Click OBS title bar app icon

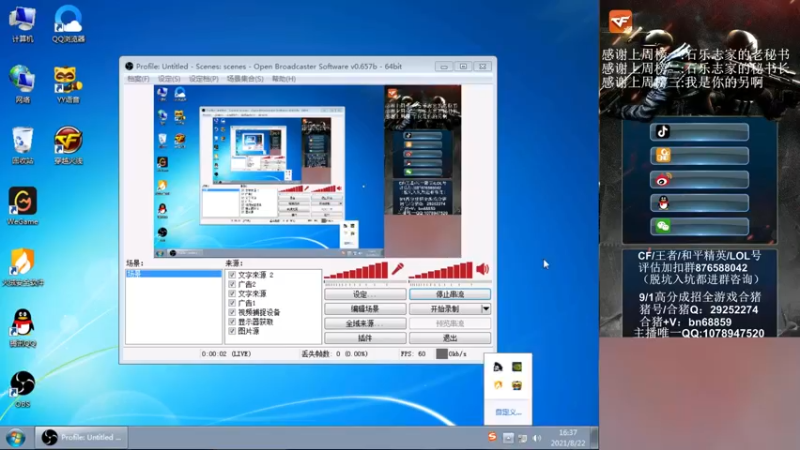[x=129, y=66]
